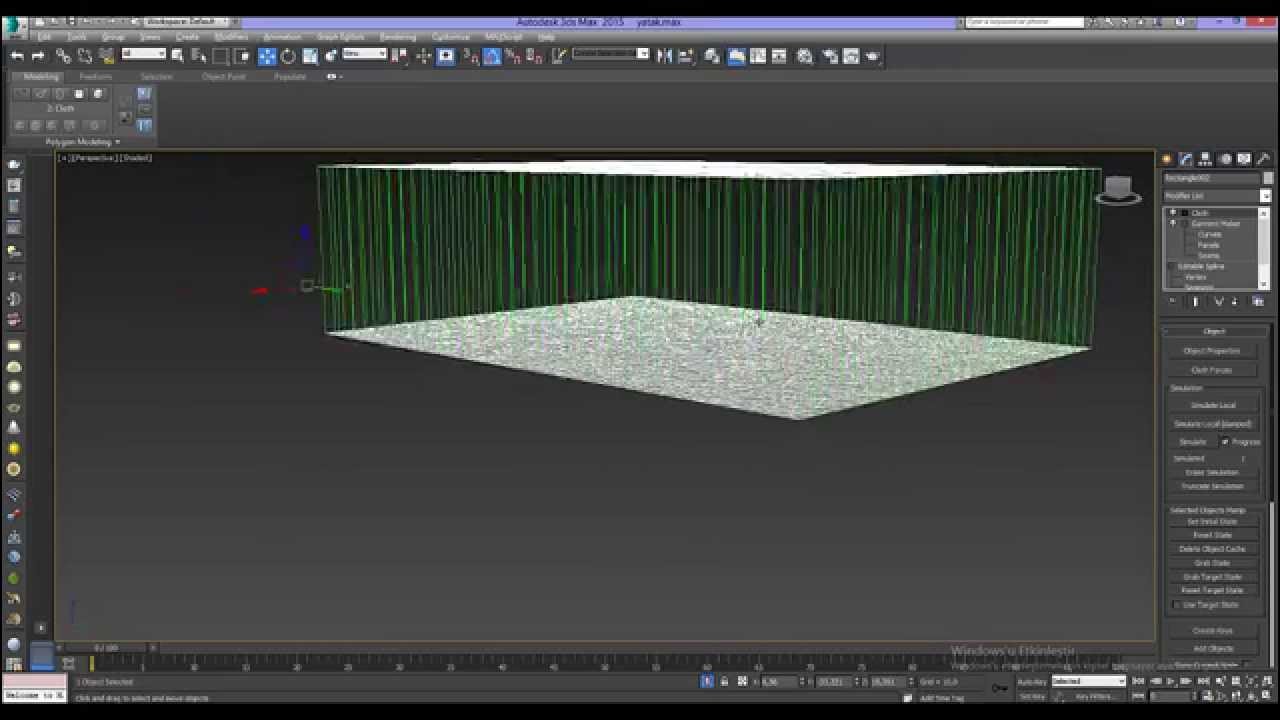This screenshot has width=1280, height=720.
Task: Click the Cloth Forces button
Action: click(x=1212, y=370)
